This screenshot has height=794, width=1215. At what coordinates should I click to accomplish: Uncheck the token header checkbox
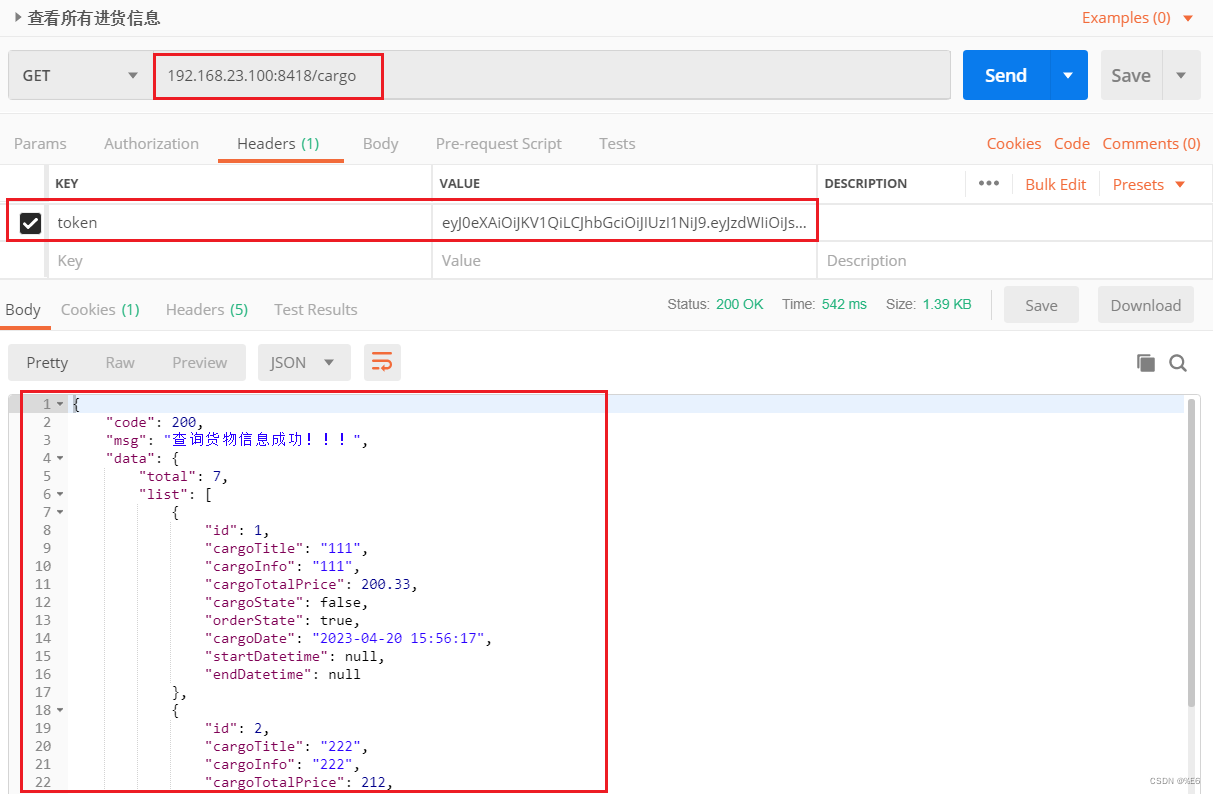coord(30,222)
